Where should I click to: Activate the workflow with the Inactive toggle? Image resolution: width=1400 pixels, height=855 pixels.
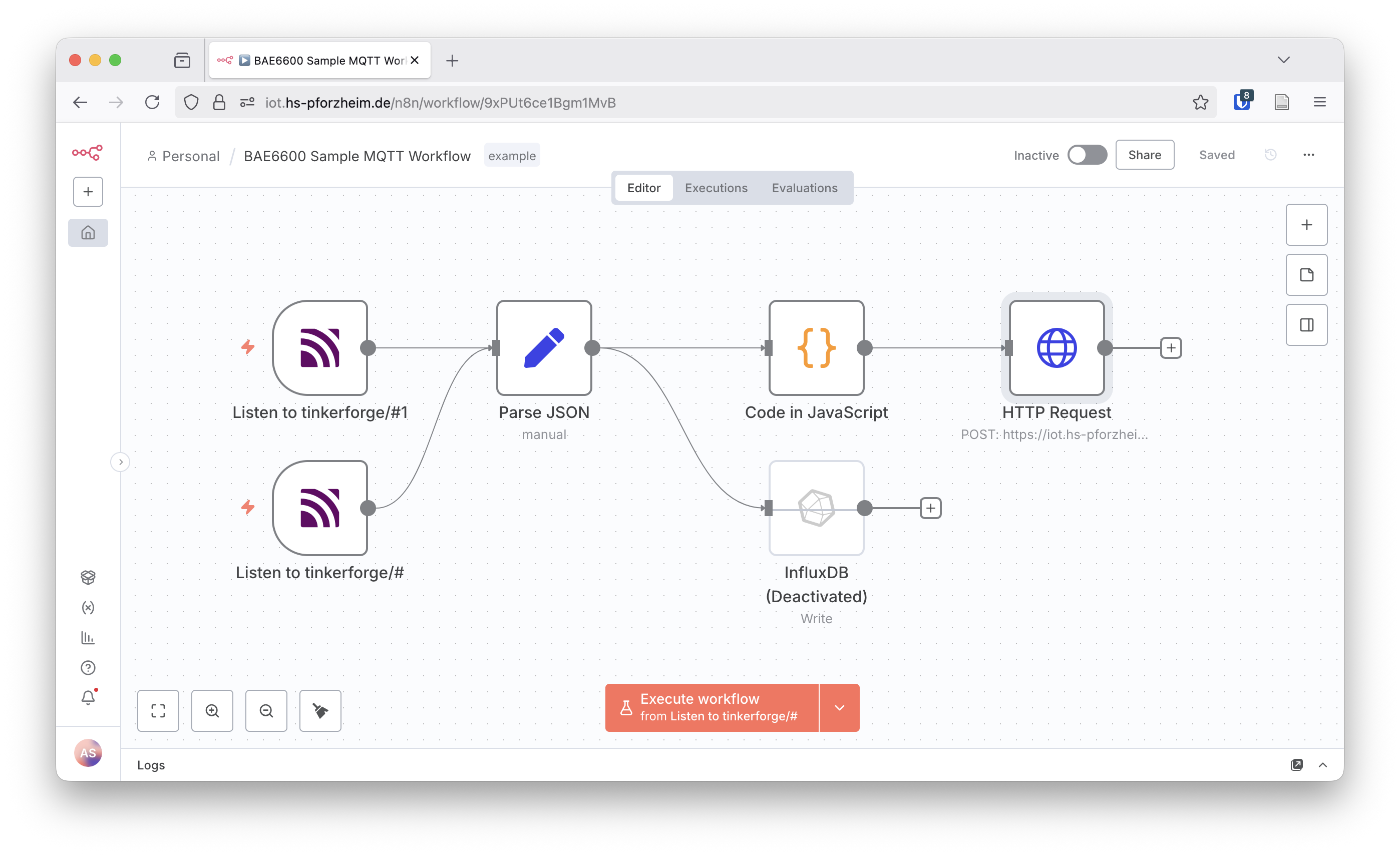(1087, 155)
